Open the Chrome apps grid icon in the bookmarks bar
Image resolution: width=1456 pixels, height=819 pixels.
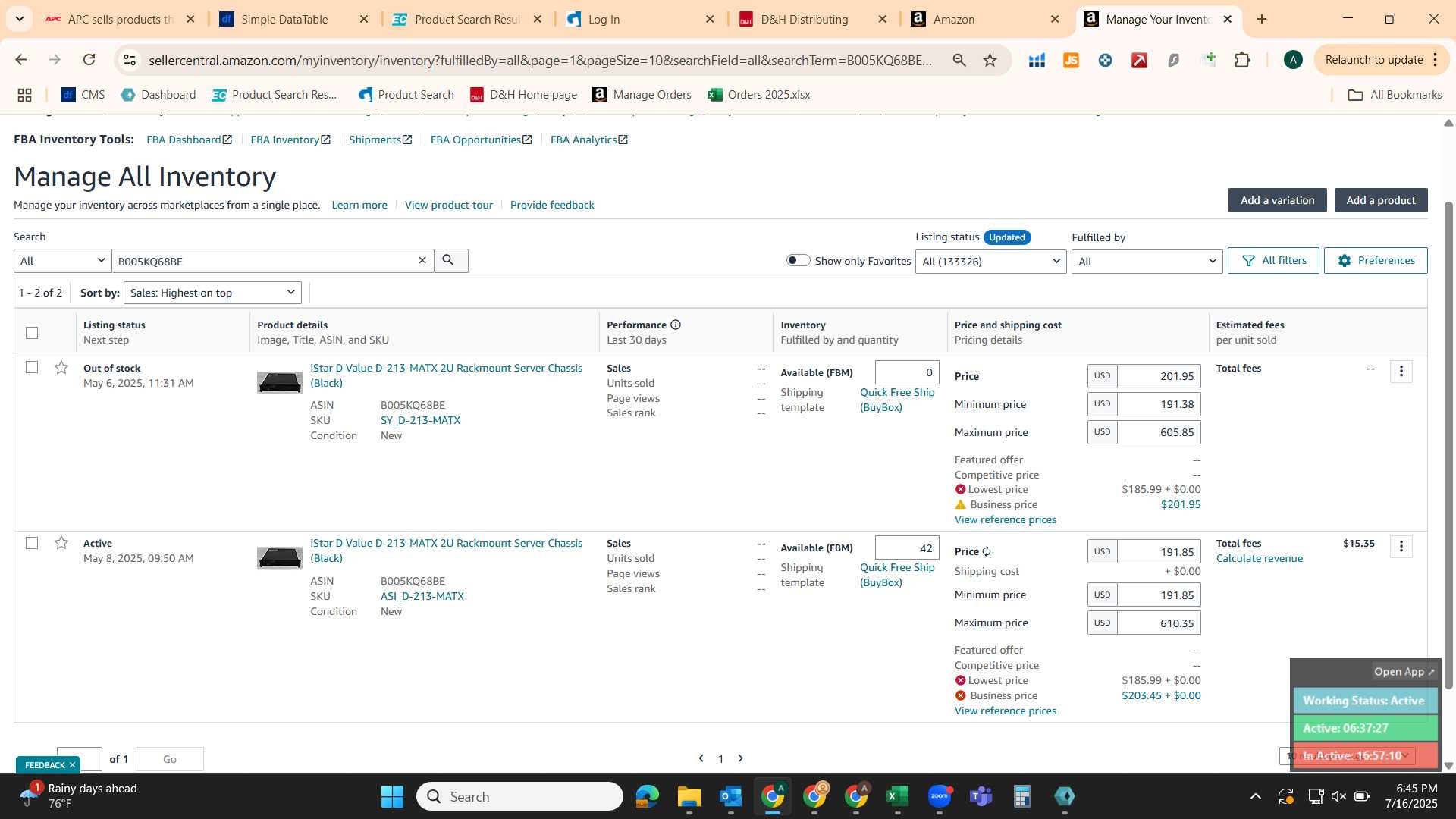click(24, 95)
